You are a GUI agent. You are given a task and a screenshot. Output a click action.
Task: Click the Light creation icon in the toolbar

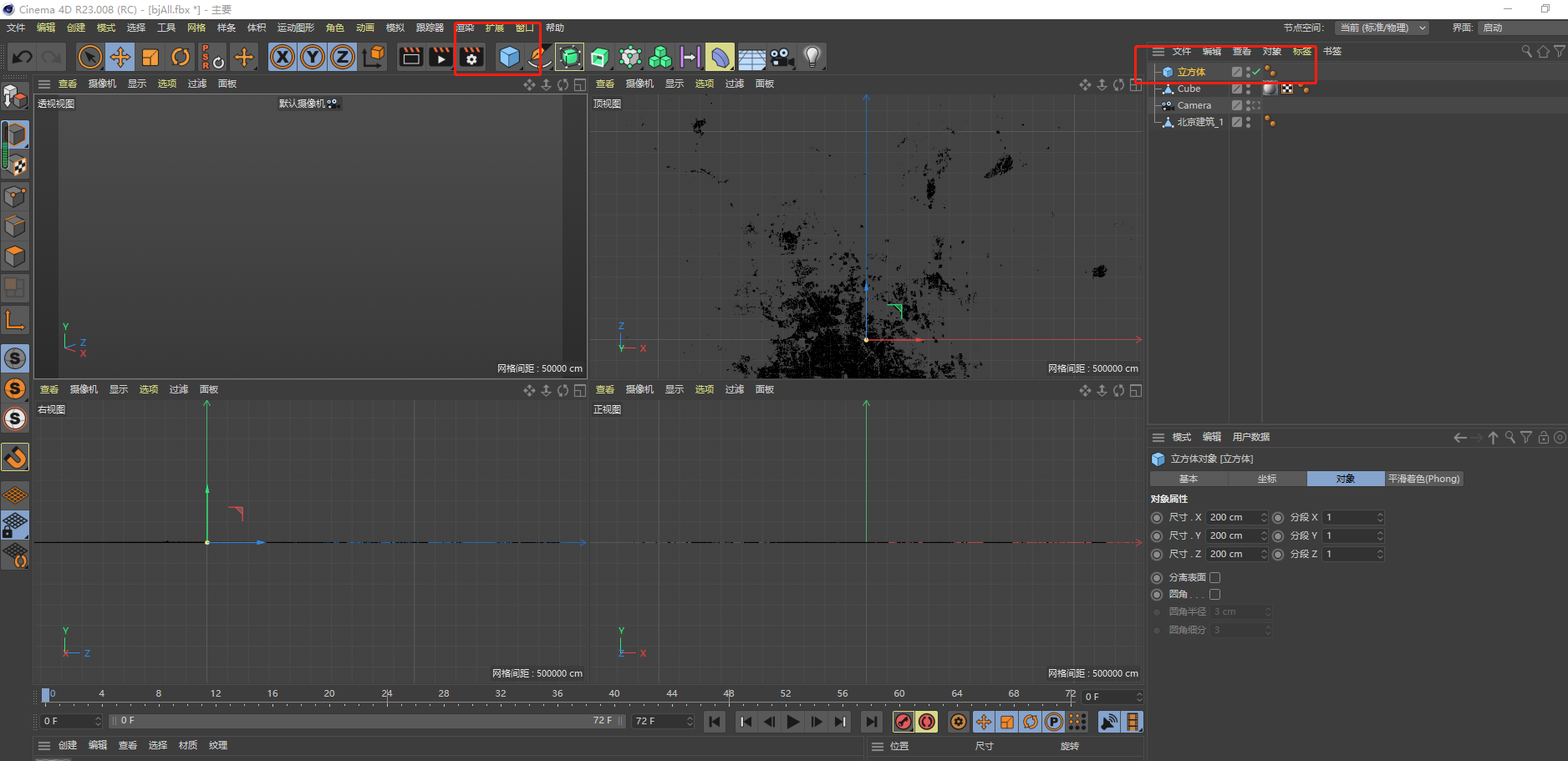click(x=812, y=57)
